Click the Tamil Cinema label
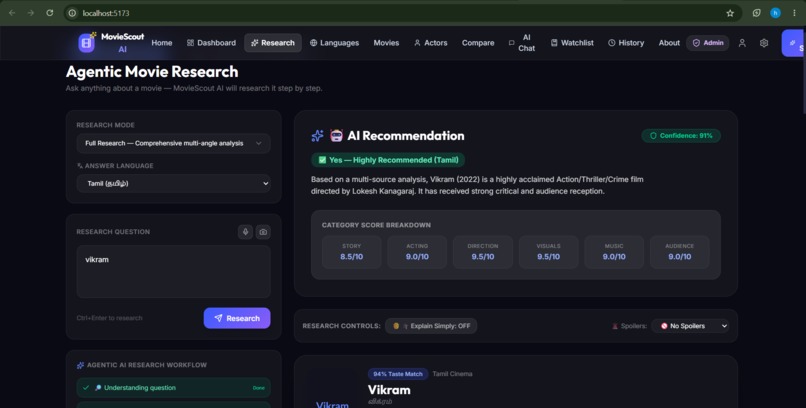This screenshot has width=806, height=408. tap(452, 374)
